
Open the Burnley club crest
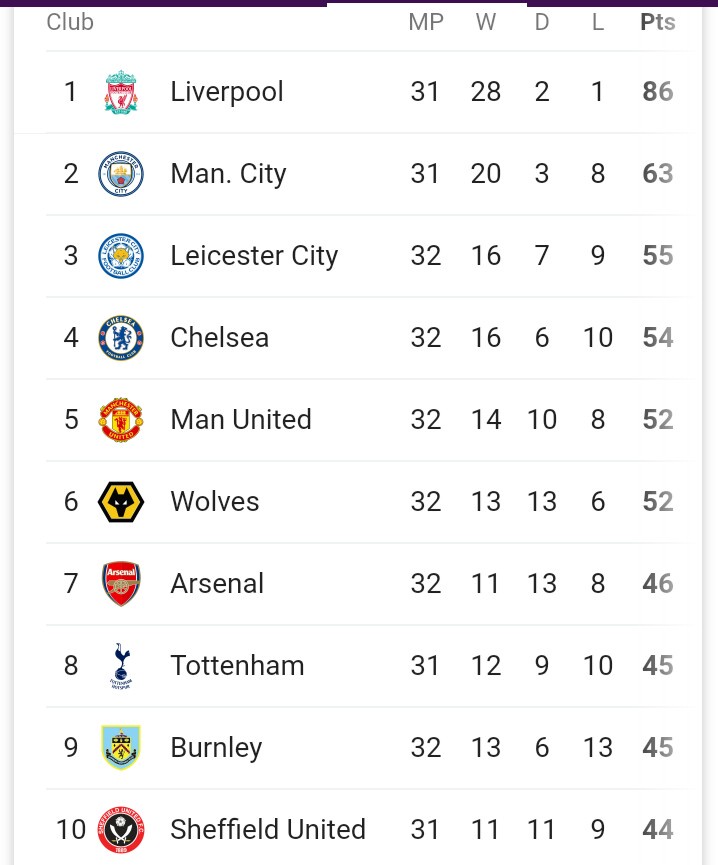point(121,747)
